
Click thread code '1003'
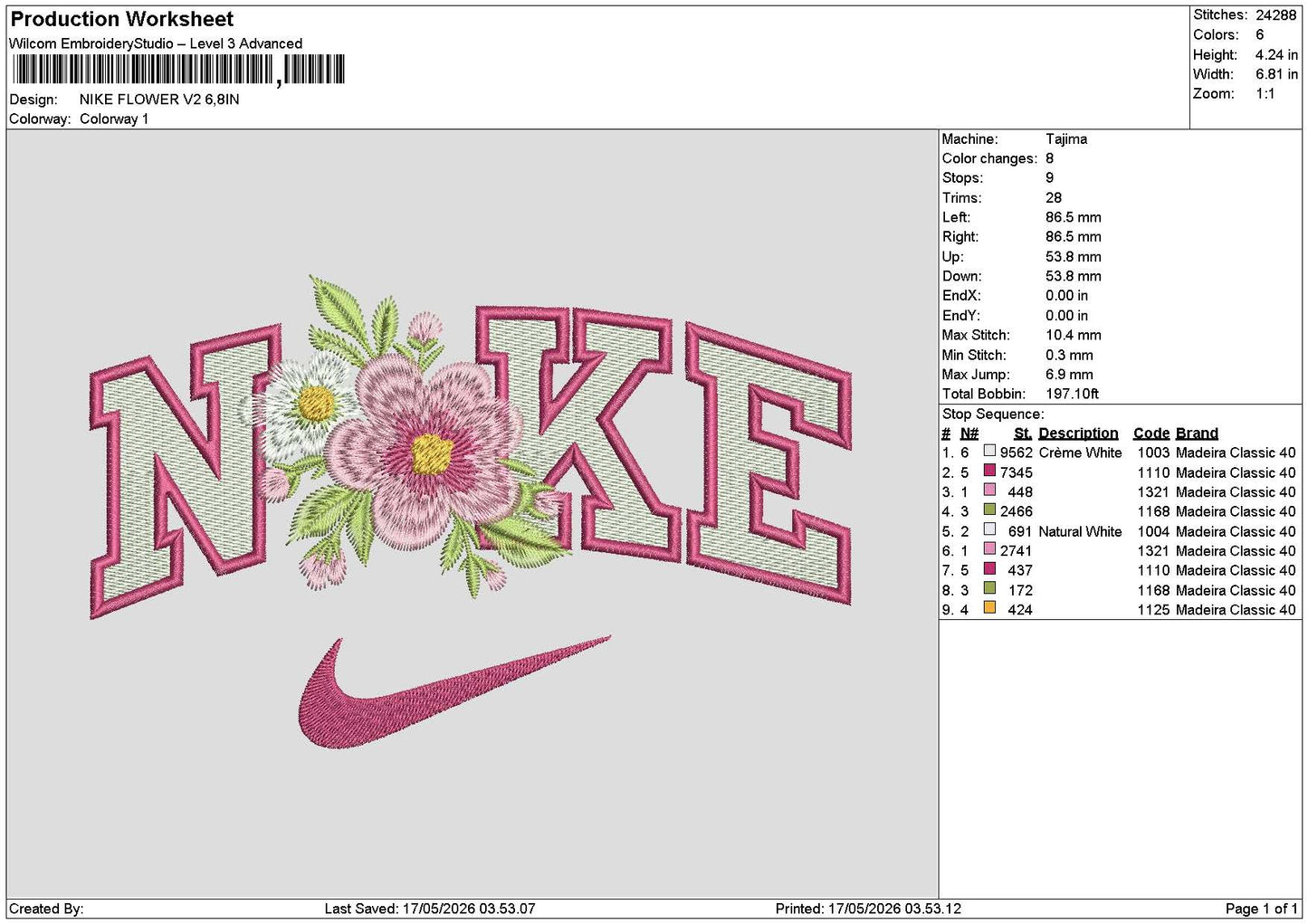click(1153, 452)
